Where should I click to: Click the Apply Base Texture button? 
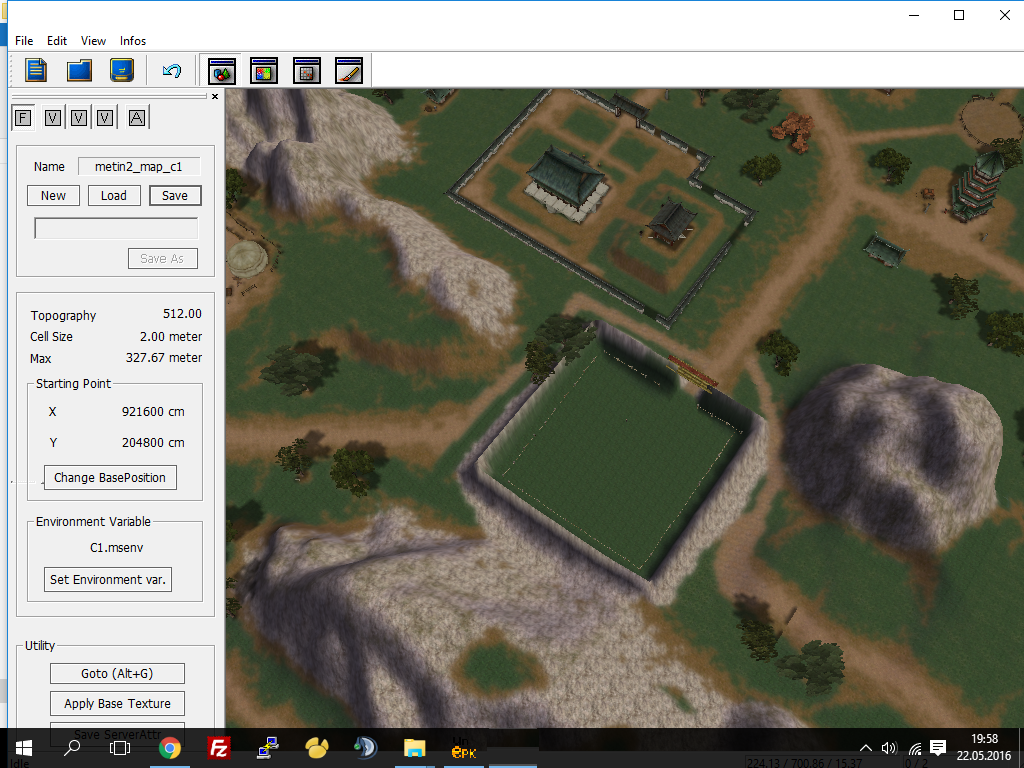[x=117, y=703]
